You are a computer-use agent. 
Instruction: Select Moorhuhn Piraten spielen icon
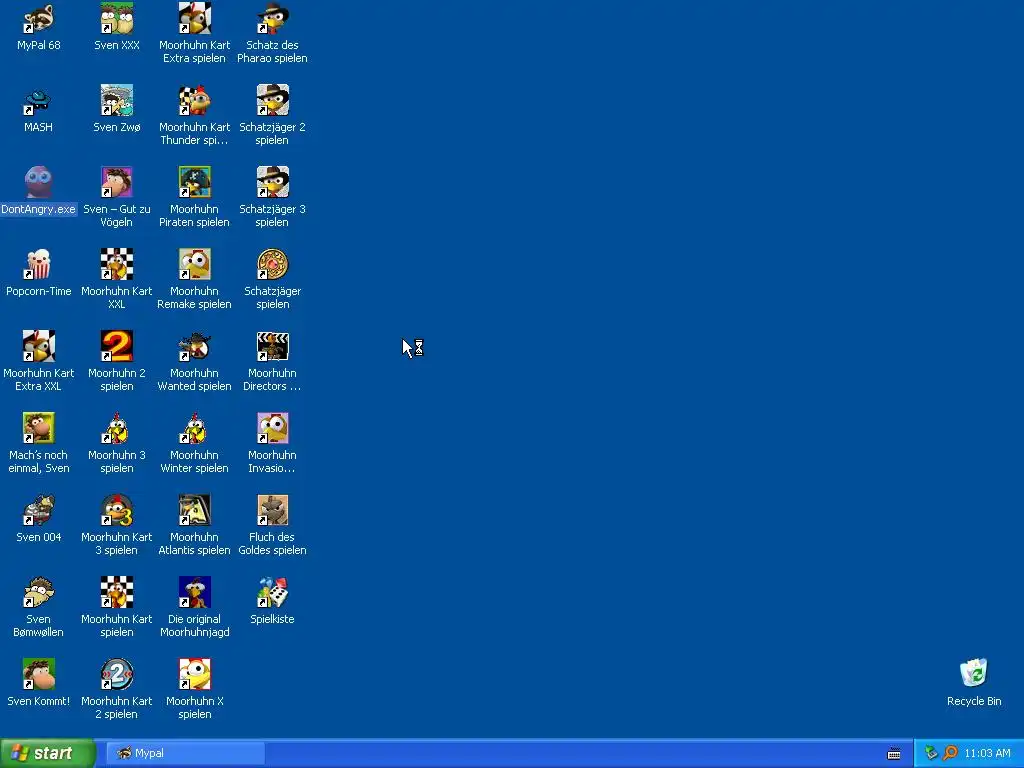[195, 182]
